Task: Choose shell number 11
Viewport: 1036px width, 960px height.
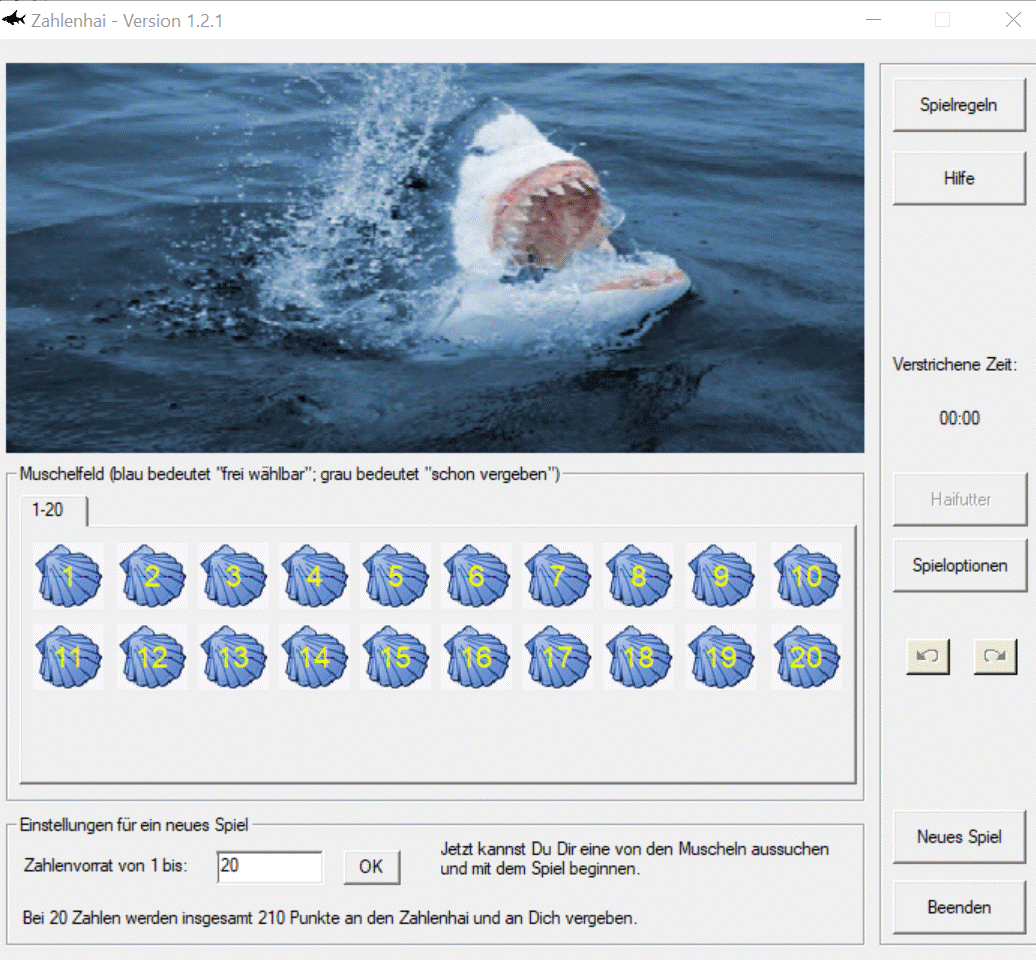Action: pos(68,657)
